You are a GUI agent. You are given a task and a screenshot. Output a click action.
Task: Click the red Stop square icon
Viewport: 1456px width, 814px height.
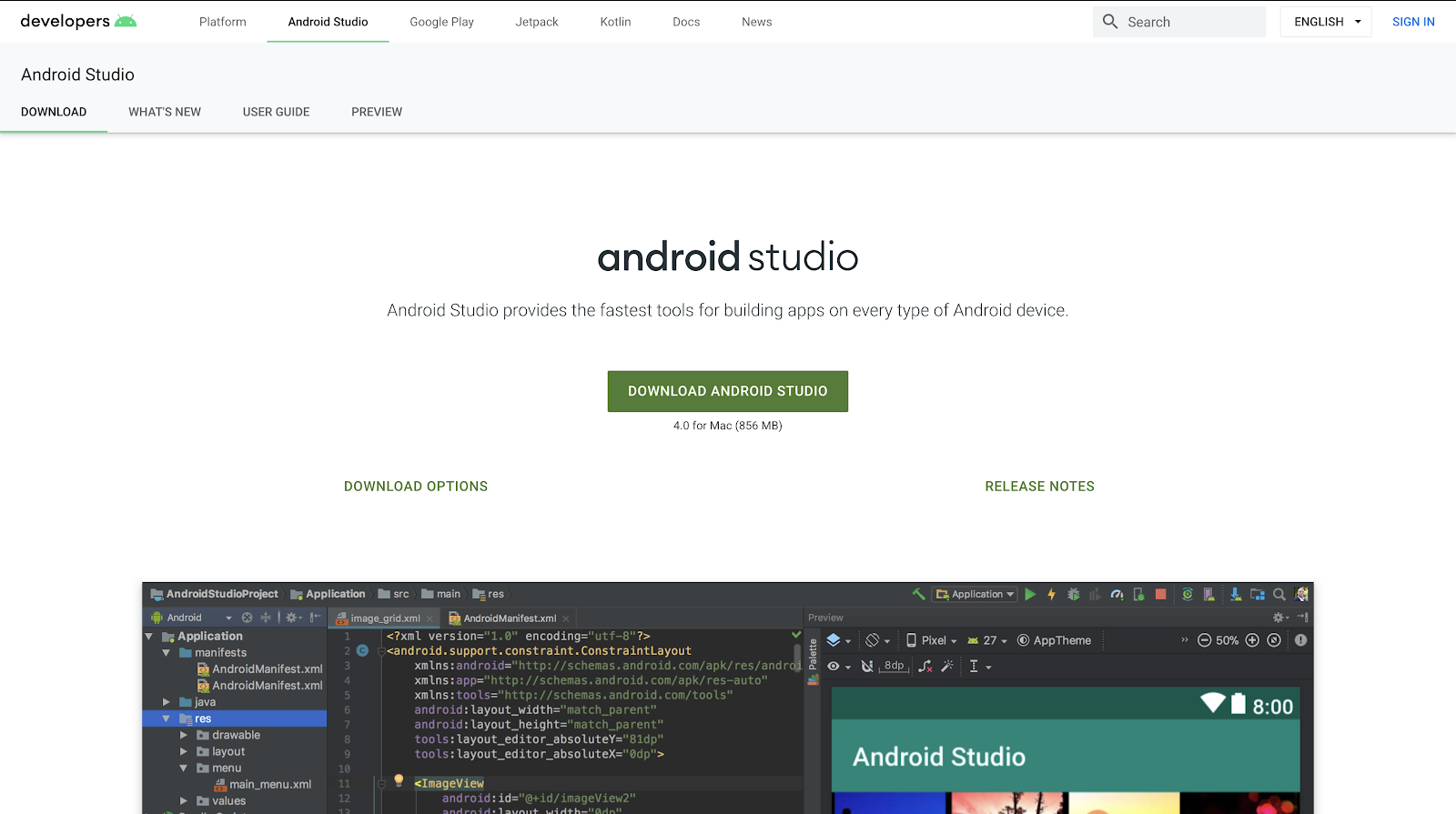1160,594
